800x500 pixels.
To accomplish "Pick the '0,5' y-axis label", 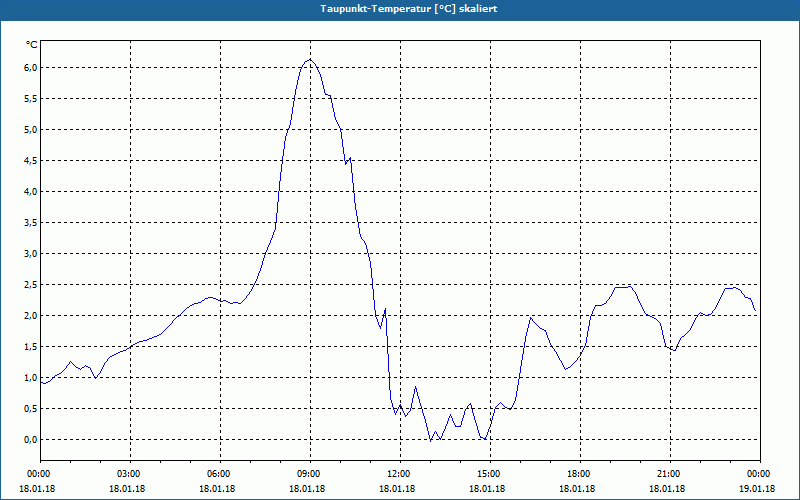I will [x=31, y=409].
